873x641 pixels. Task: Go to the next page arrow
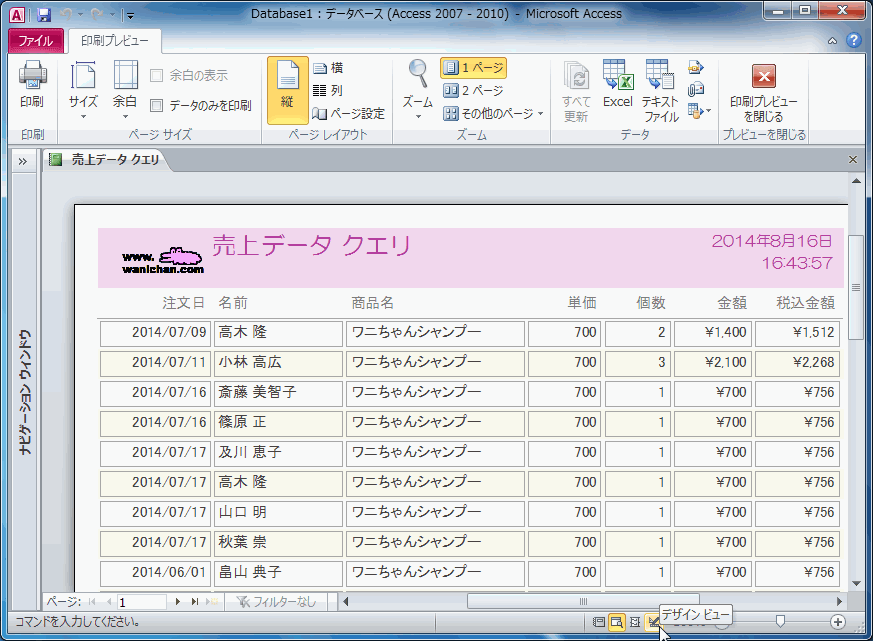(178, 601)
